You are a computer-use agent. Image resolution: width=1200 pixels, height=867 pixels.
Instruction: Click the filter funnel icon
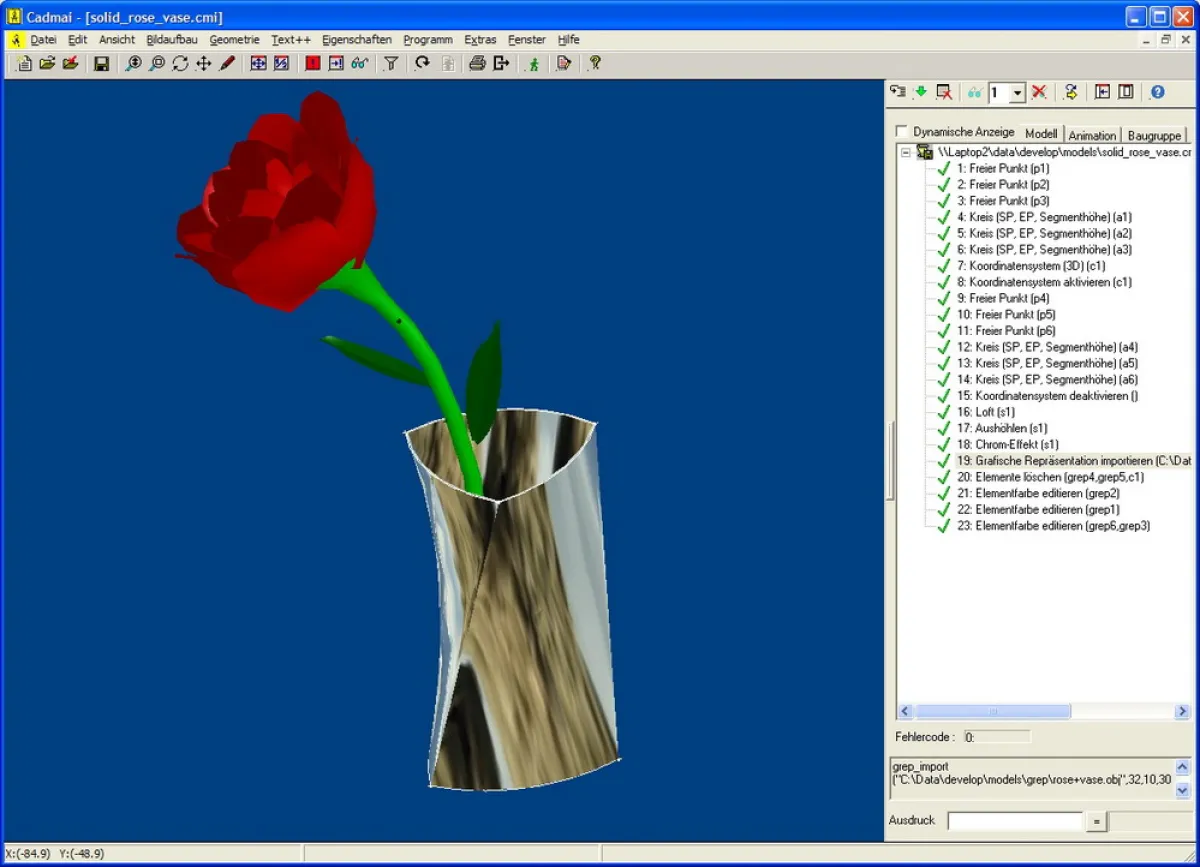pos(391,63)
